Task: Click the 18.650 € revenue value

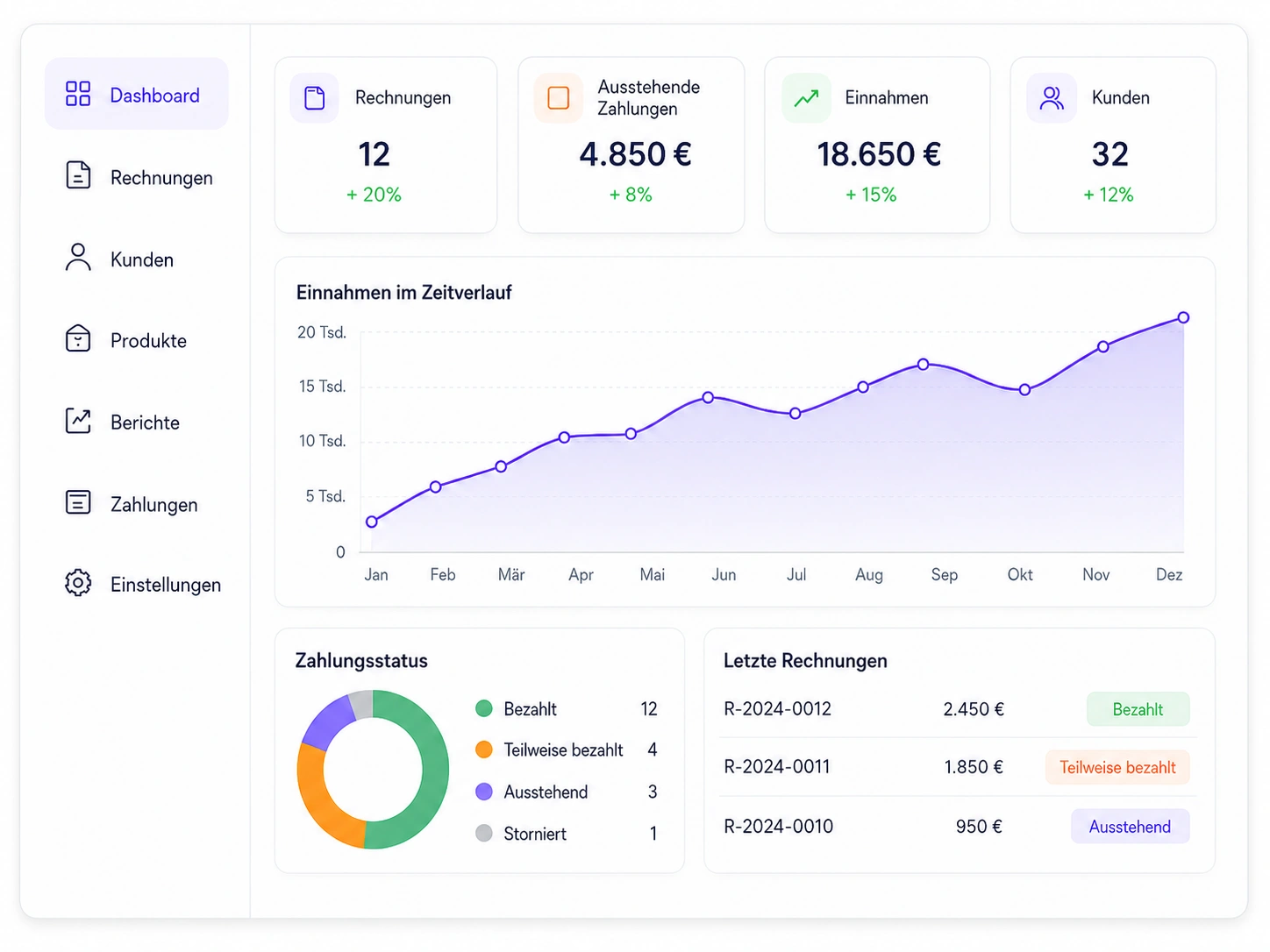Action: [x=879, y=154]
